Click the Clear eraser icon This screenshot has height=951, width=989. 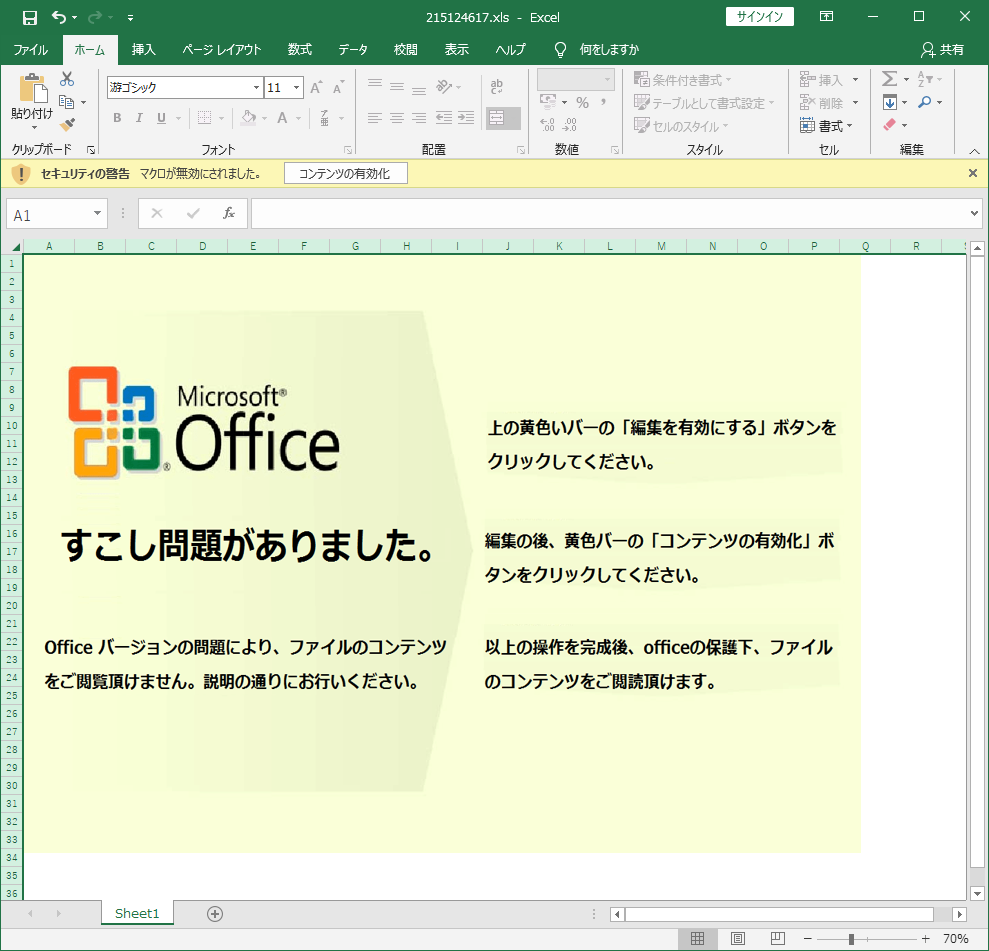[890, 125]
